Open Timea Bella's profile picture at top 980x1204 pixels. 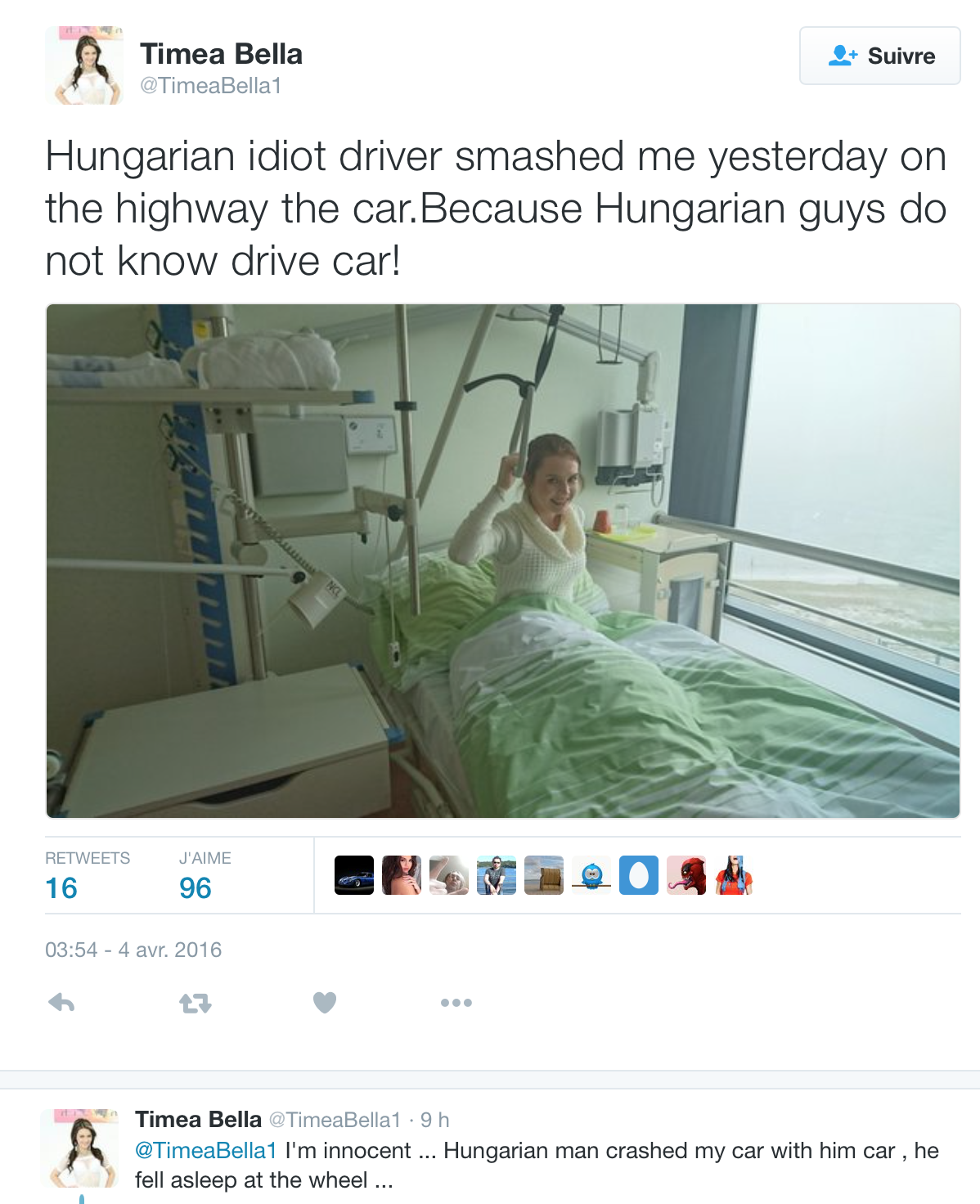click(x=84, y=65)
